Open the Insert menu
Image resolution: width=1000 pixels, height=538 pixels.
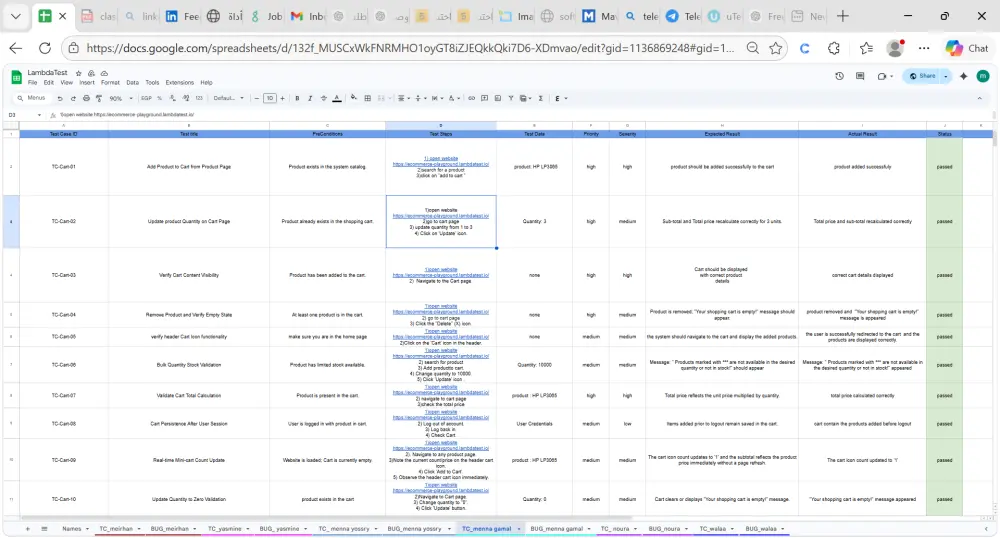pos(87,82)
